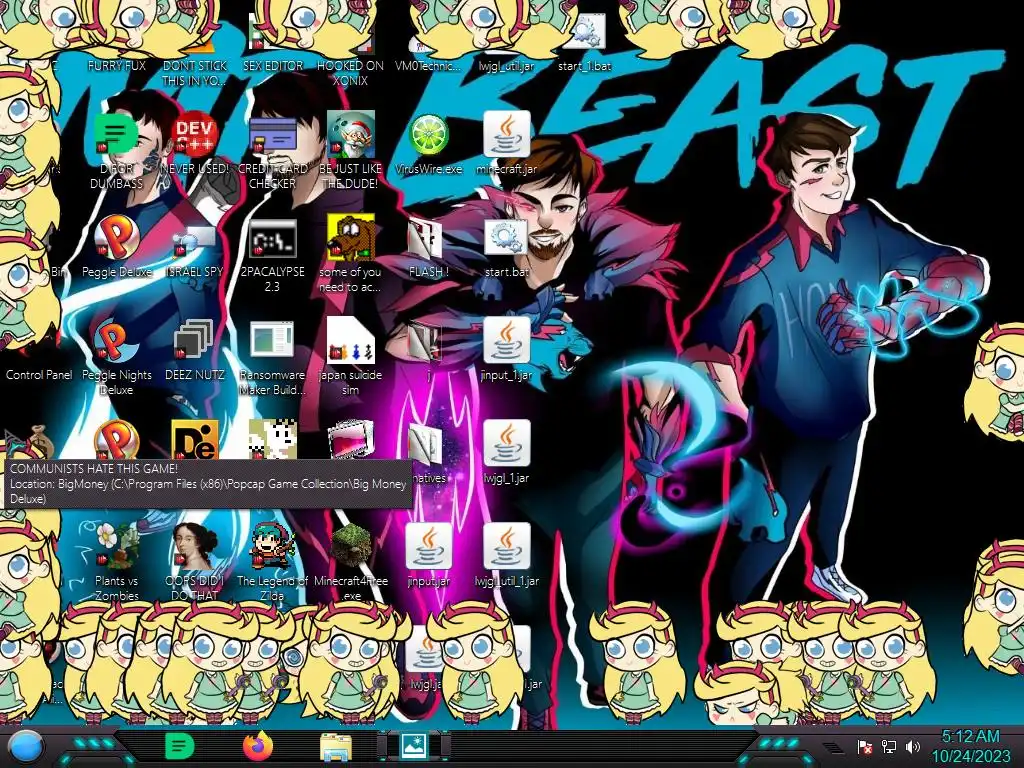
Task: Open File Explorer from the taskbar
Action: click(x=336, y=748)
